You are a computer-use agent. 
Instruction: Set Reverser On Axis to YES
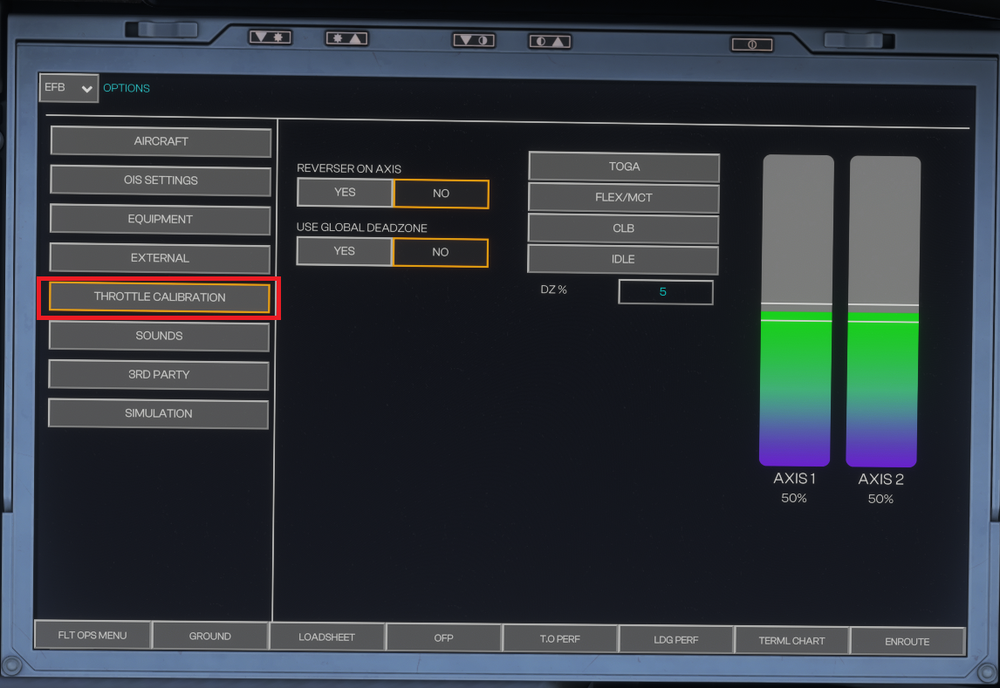pyautogui.click(x=345, y=193)
